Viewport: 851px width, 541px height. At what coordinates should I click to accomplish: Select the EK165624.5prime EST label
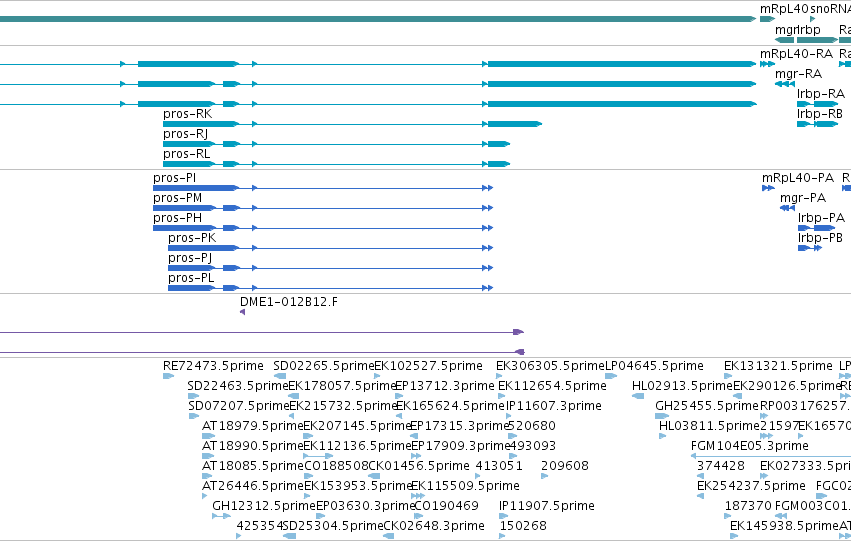coord(451,406)
